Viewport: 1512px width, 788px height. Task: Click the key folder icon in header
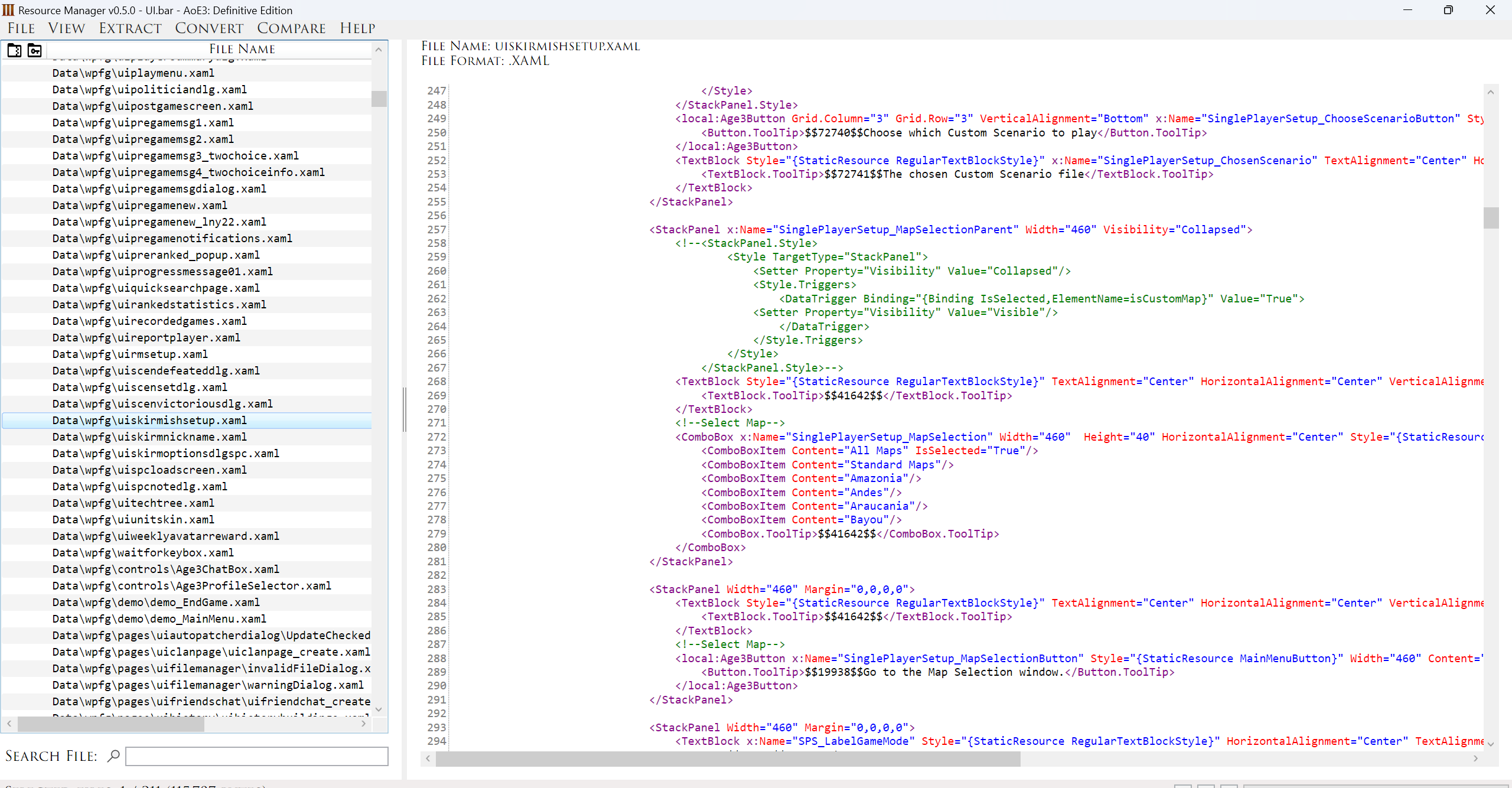(x=35, y=50)
